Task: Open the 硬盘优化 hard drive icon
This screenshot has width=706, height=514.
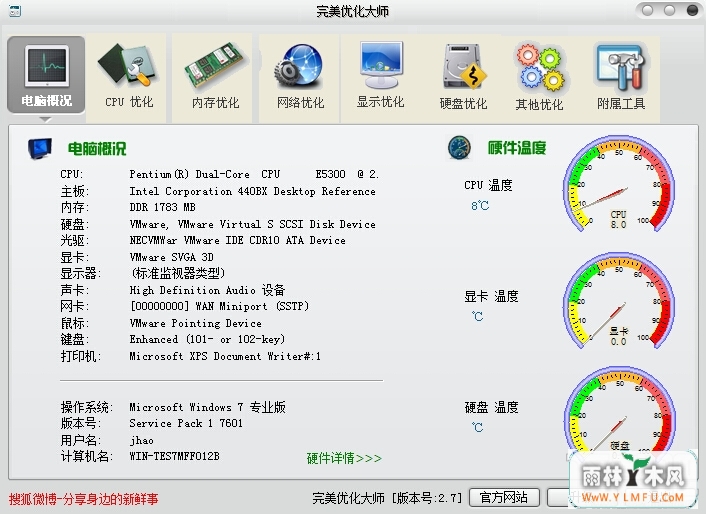Action: pyautogui.click(x=464, y=67)
